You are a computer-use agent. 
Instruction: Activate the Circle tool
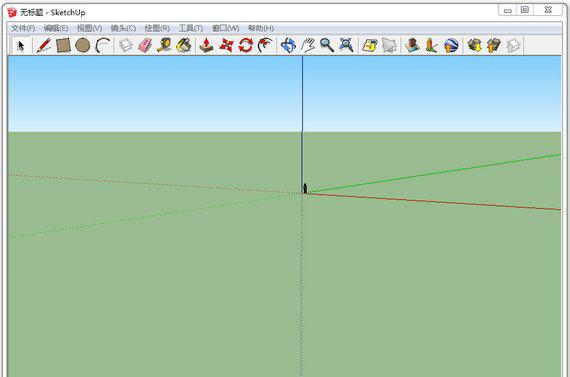(x=83, y=46)
